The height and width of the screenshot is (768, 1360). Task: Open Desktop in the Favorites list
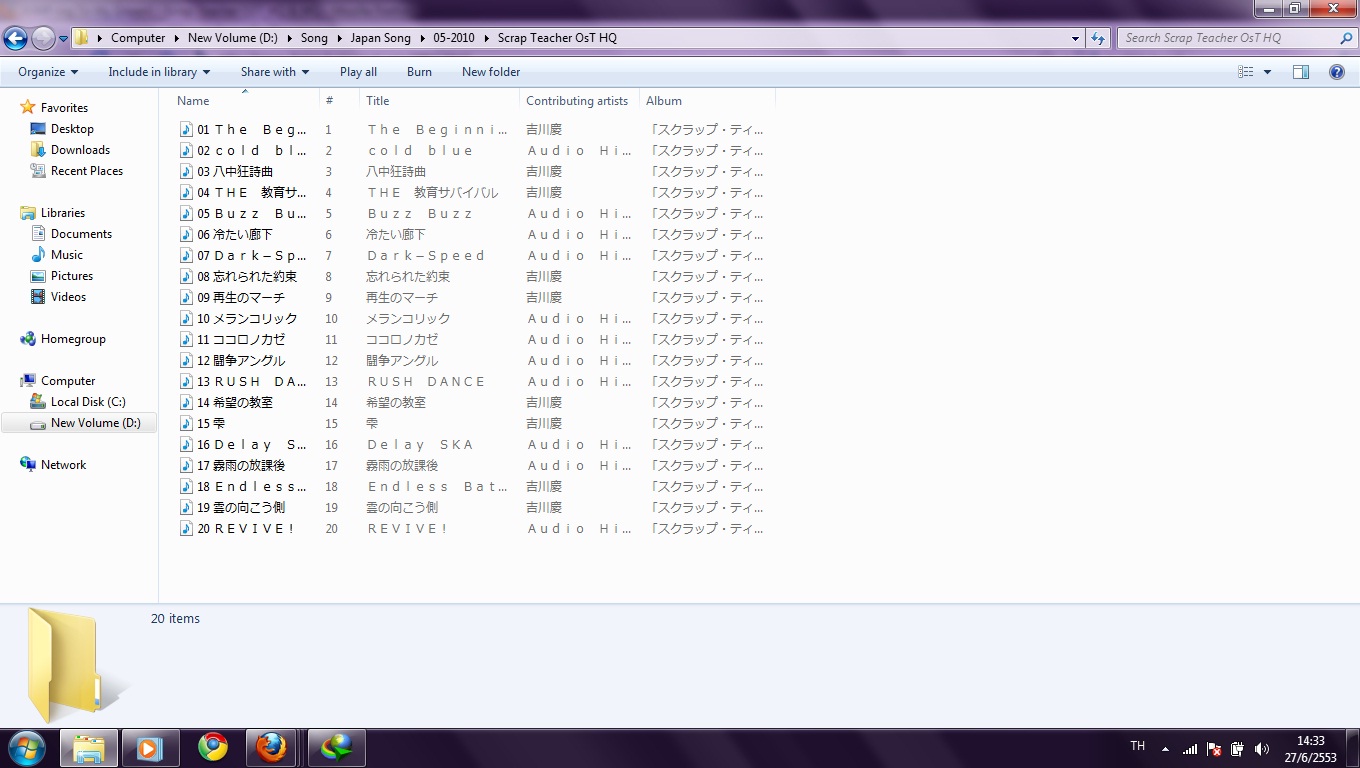click(72, 129)
